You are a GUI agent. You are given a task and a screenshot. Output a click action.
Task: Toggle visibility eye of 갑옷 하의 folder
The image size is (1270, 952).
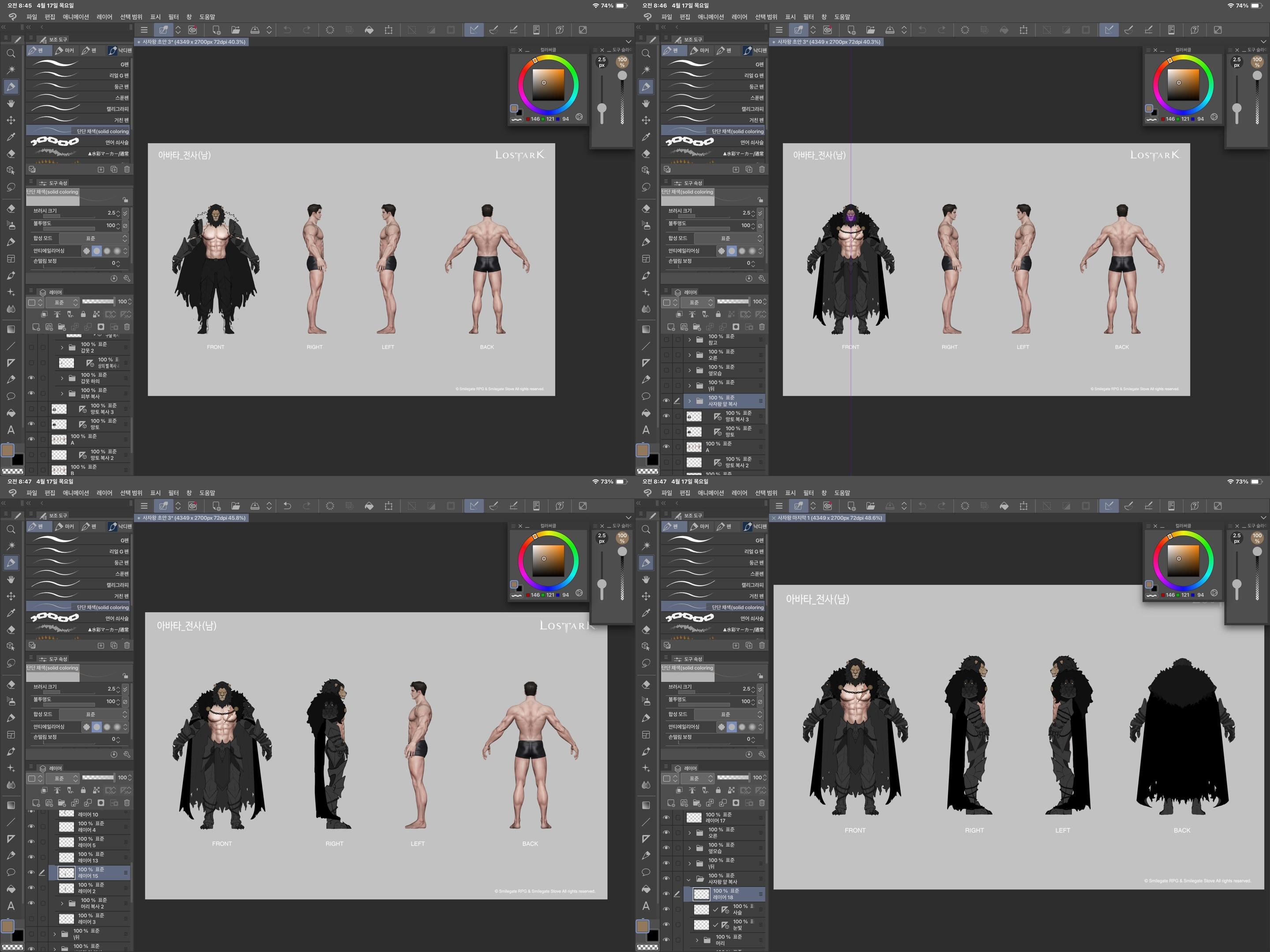tap(31, 378)
